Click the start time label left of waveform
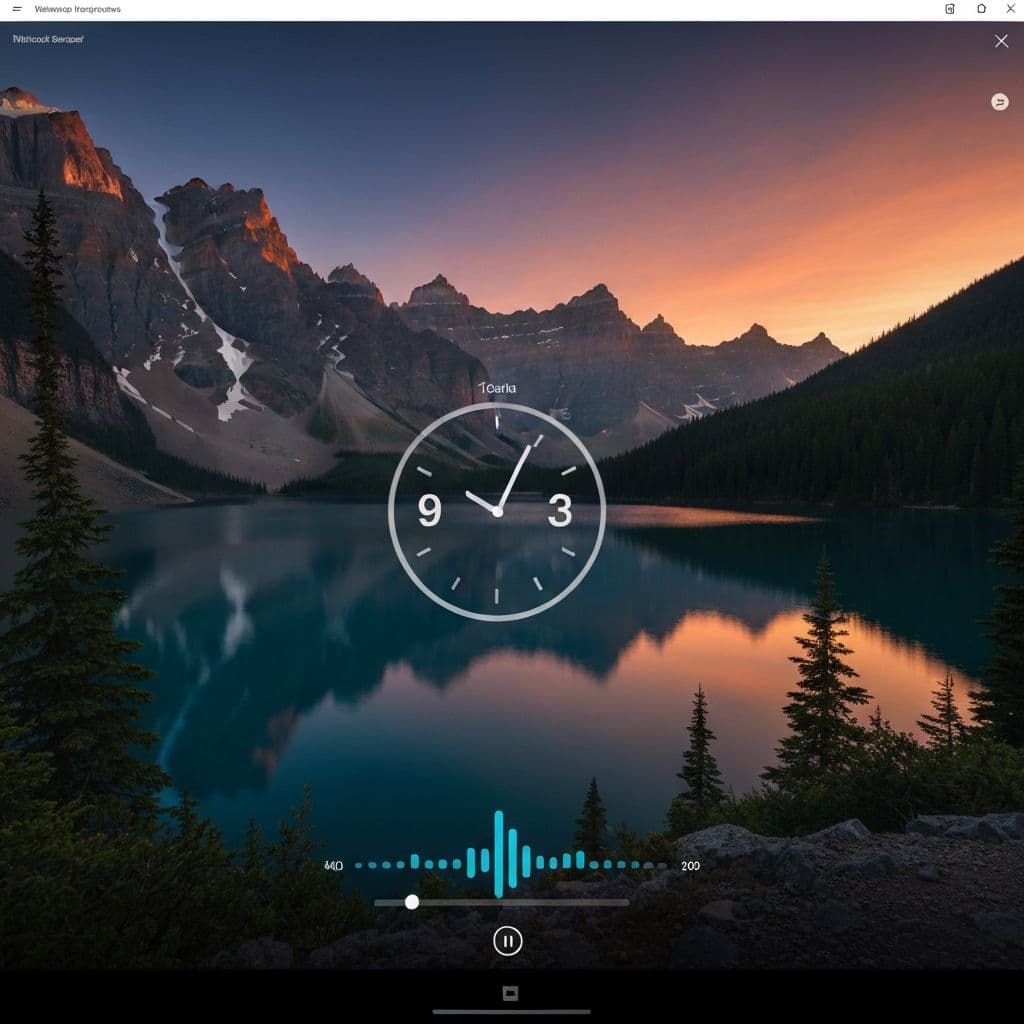Screen dimensions: 1024x1024 (334, 866)
